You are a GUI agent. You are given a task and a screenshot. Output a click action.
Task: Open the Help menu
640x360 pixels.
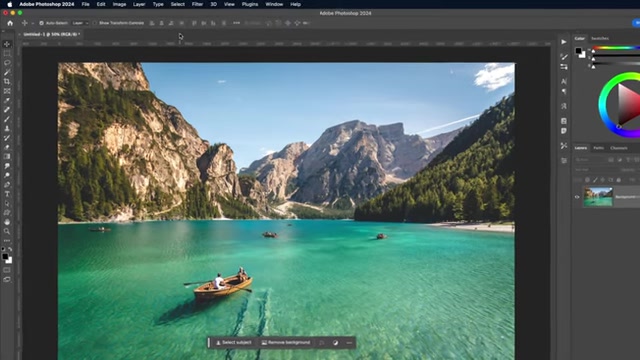(296, 4)
